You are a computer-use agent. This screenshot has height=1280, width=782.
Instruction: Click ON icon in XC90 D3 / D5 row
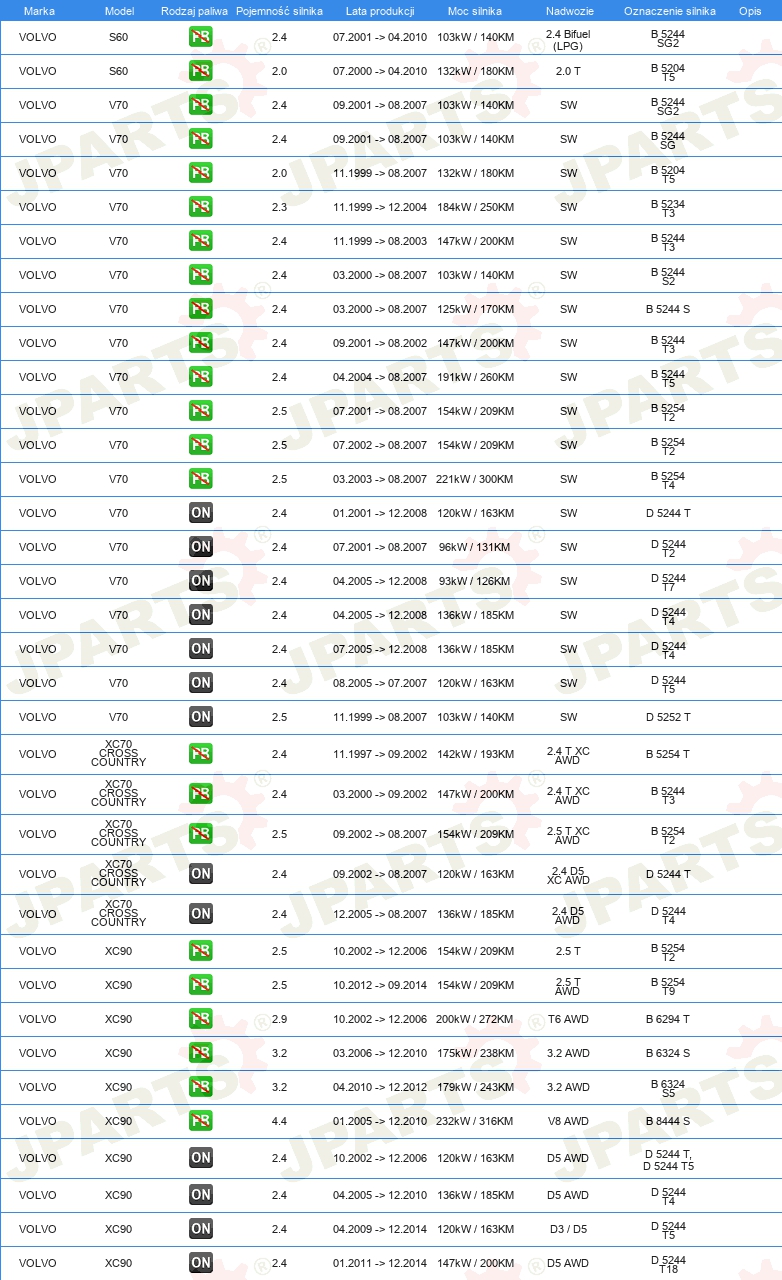200,1229
